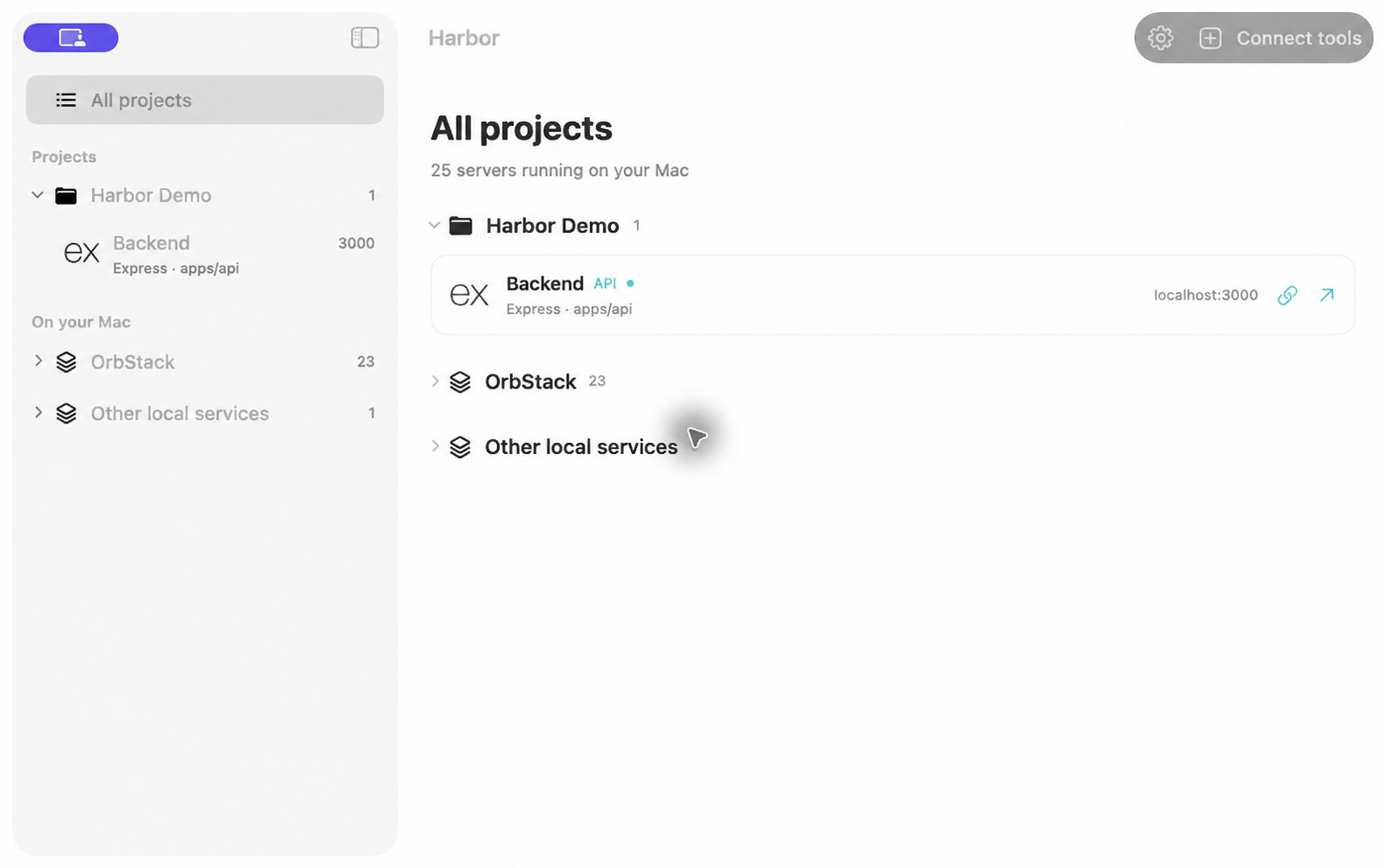Click the plus icon in Connect tools

click(1210, 38)
